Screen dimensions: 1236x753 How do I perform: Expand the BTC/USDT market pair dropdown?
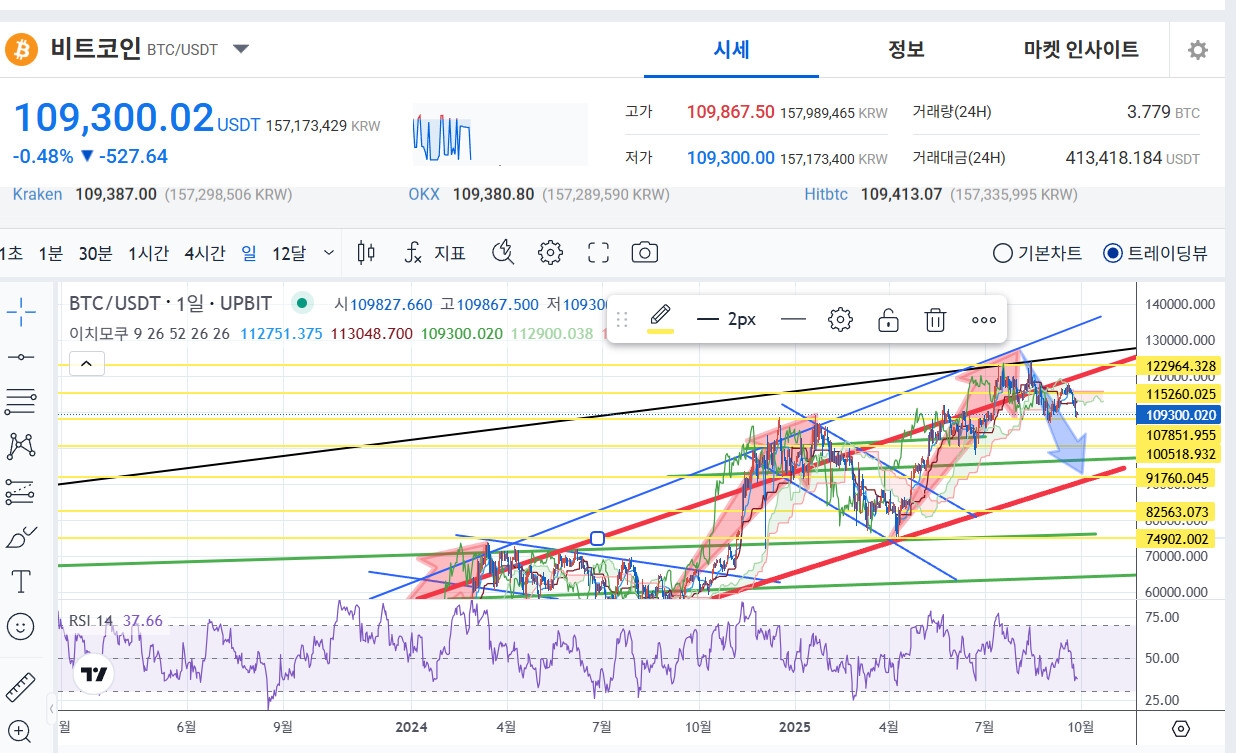[241, 49]
